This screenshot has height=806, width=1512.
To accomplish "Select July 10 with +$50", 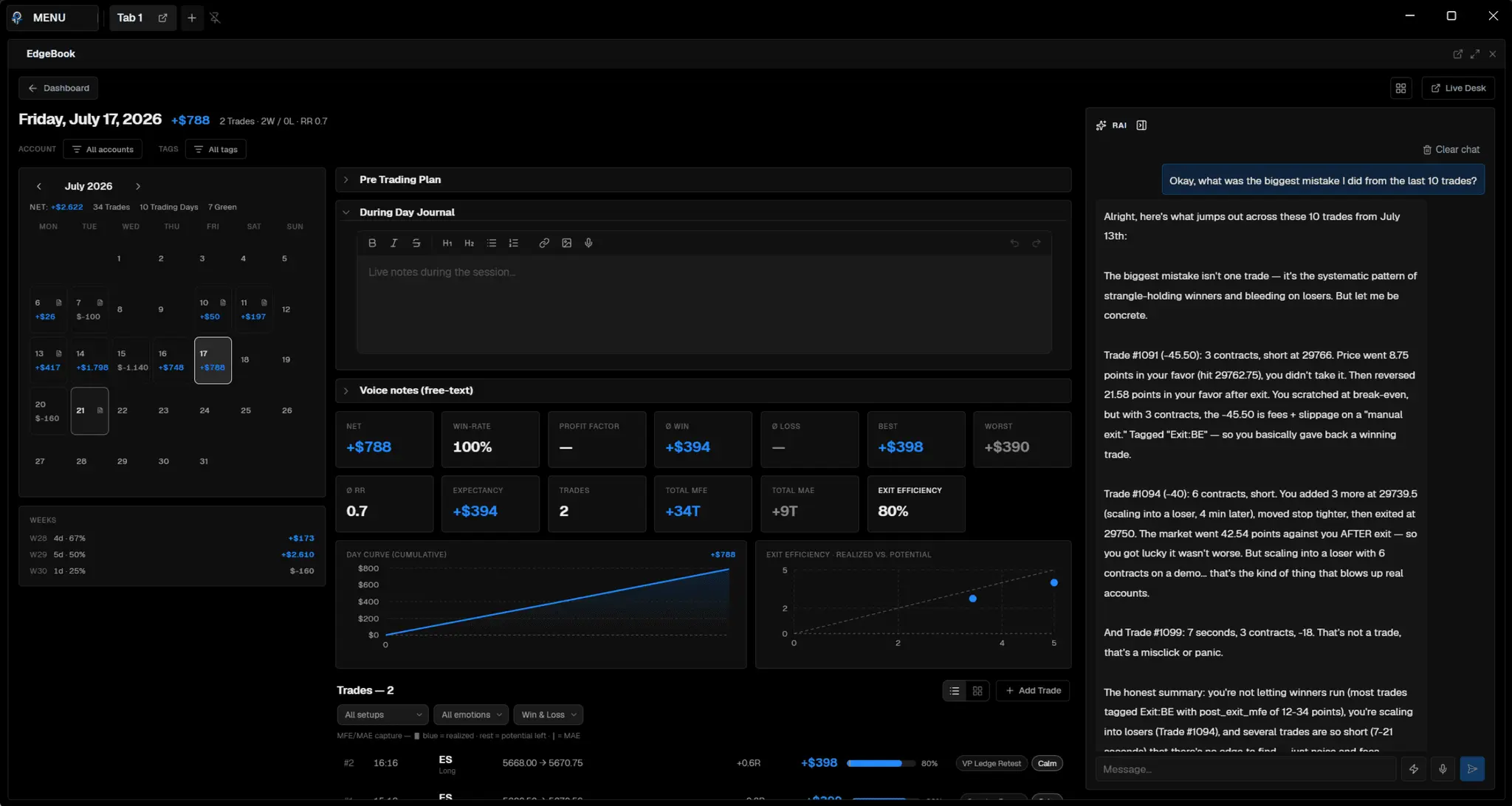I will (x=213, y=309).
